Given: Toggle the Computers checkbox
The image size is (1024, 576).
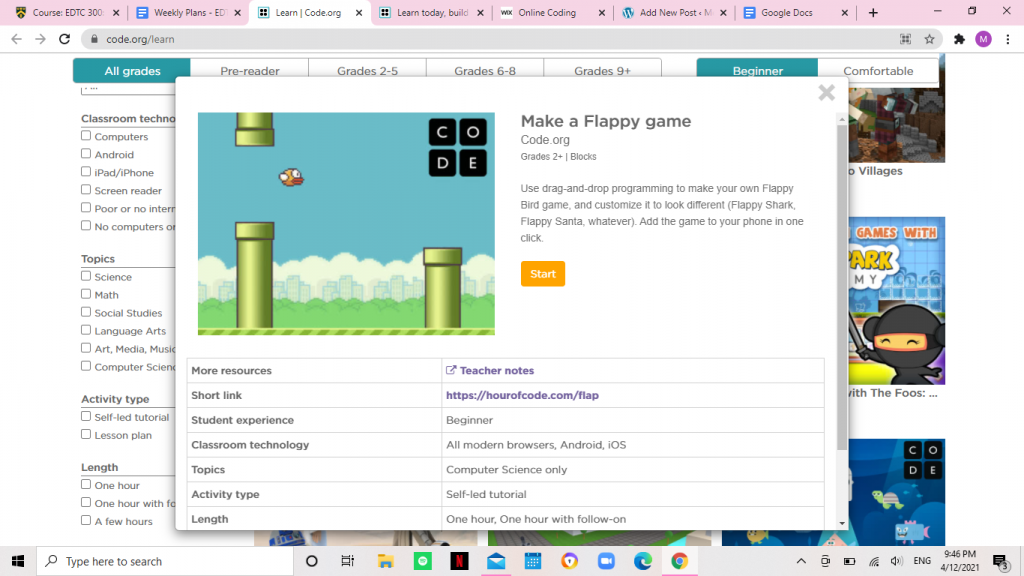Looking at the screenshot, I should coord(86,136).
